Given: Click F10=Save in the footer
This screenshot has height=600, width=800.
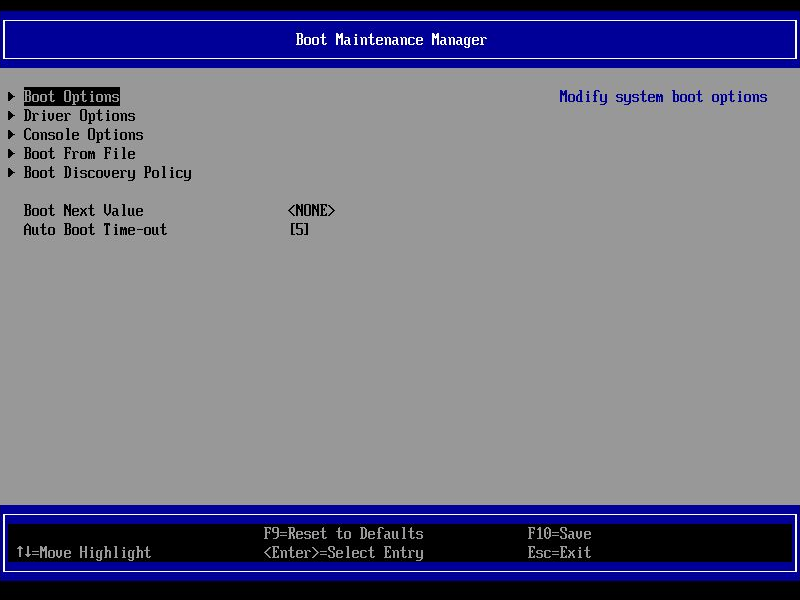Looking at the screenshot, I should (559, 533).
